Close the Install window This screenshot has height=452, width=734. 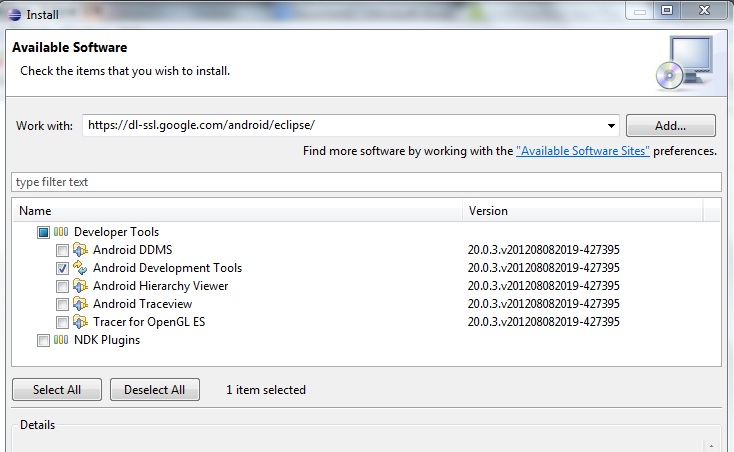704,10
